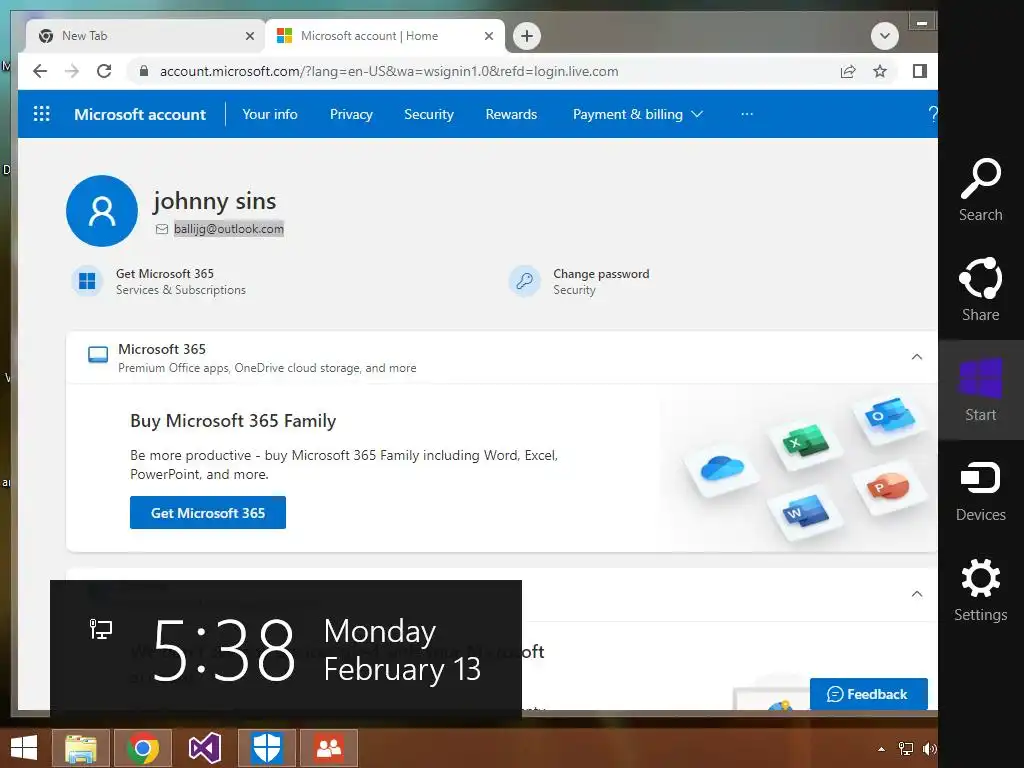The image size is (1024, 768).
Task: Click the Buy Microsoft 365 Family heading
Action: [233, 421]
